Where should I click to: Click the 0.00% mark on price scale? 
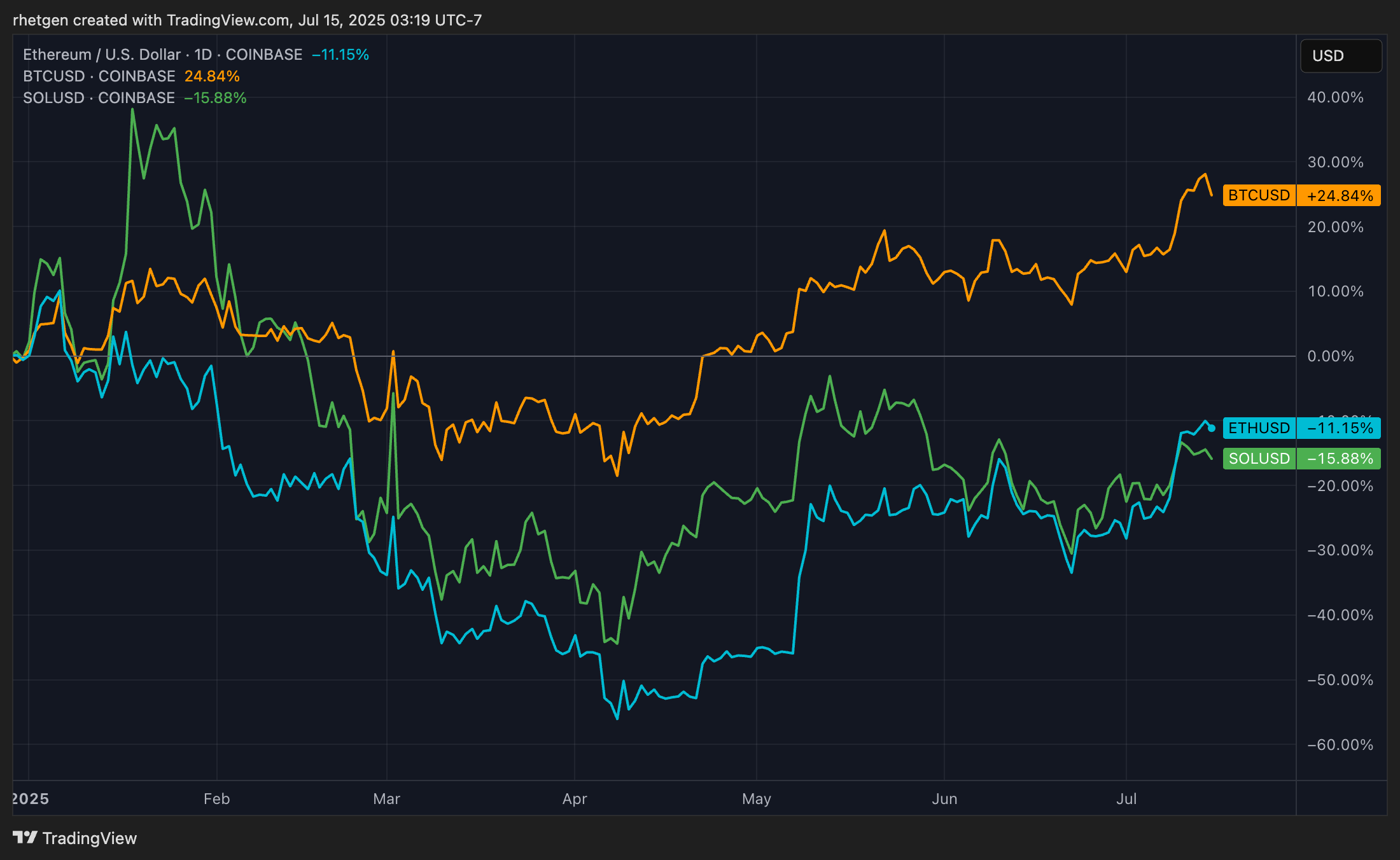click(1330, 356)
